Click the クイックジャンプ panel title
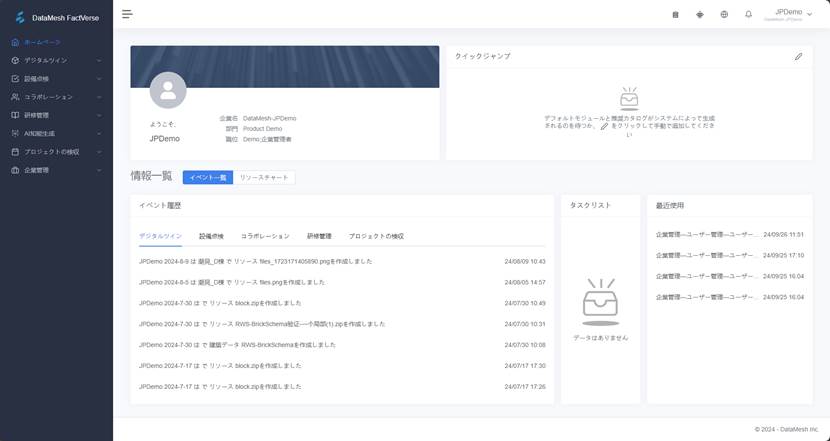Screen dimensions: 830x441 click(483, 56)
